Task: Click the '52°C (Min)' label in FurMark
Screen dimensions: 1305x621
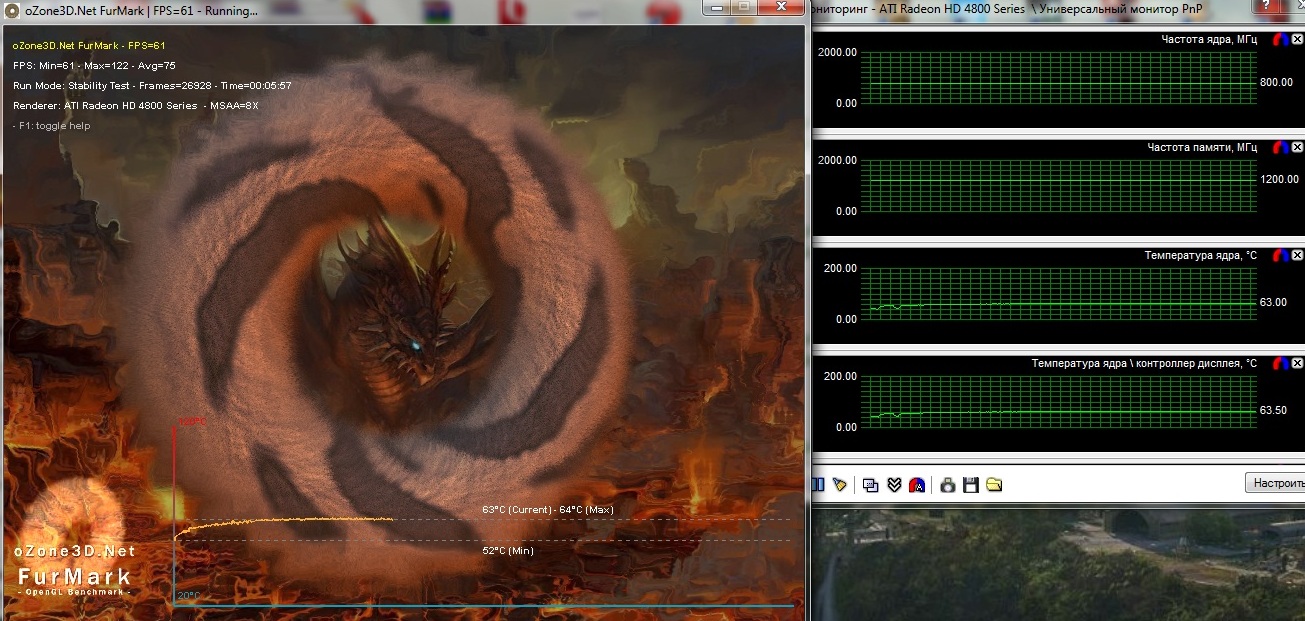Action: tap(508, 550)
